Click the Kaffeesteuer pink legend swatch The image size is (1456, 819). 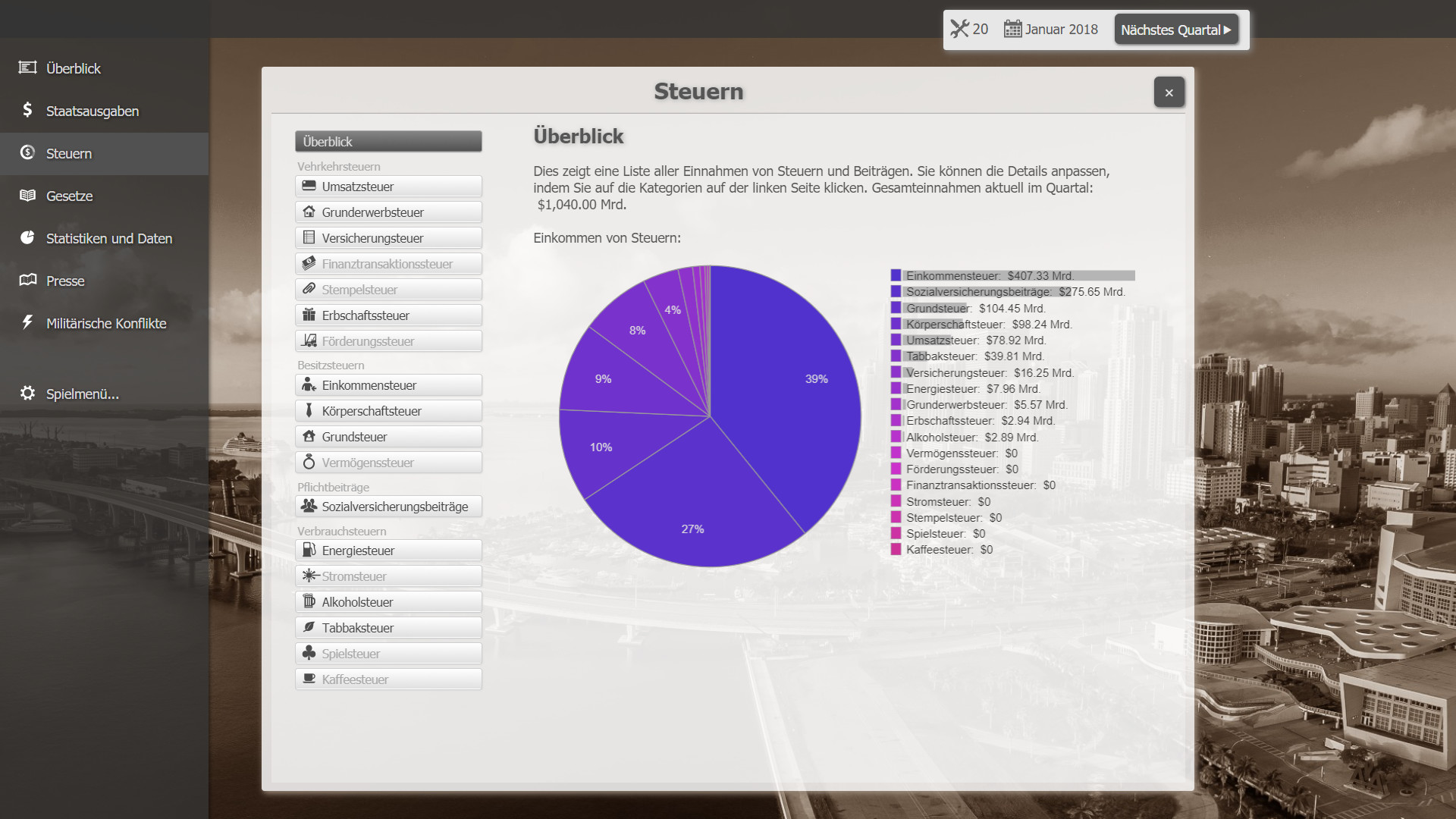tap(896, 550)
